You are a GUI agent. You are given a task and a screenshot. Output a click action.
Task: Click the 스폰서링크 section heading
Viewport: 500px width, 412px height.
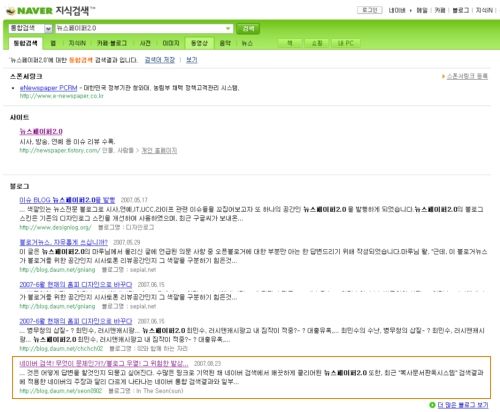click(x=26, y=76)
